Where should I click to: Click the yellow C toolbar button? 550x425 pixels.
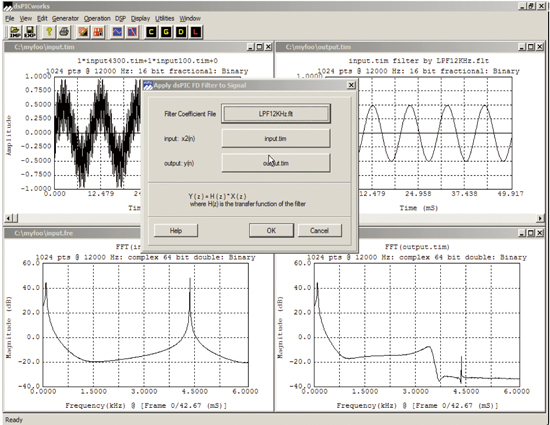[151, 32]
